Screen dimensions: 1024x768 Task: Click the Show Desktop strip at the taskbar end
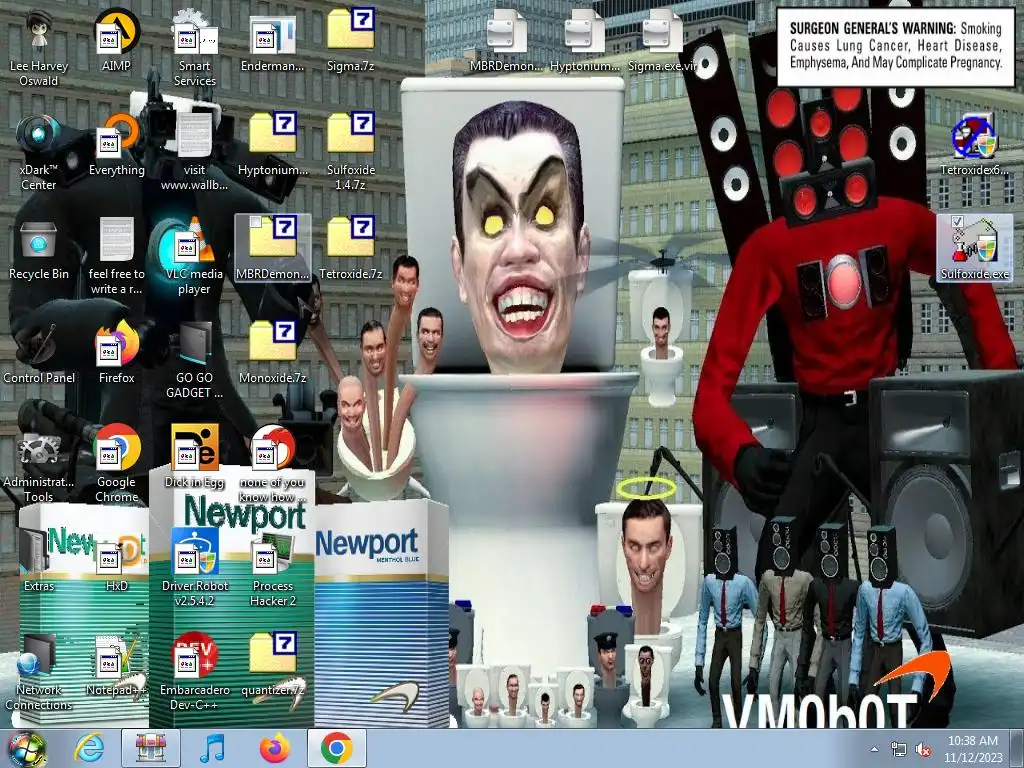click(1018, 749)
